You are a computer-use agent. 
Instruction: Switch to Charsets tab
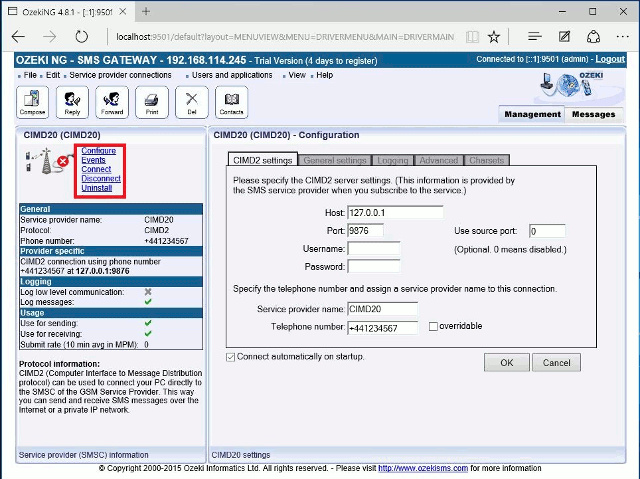pyautogui.click(x=487, y=160)
